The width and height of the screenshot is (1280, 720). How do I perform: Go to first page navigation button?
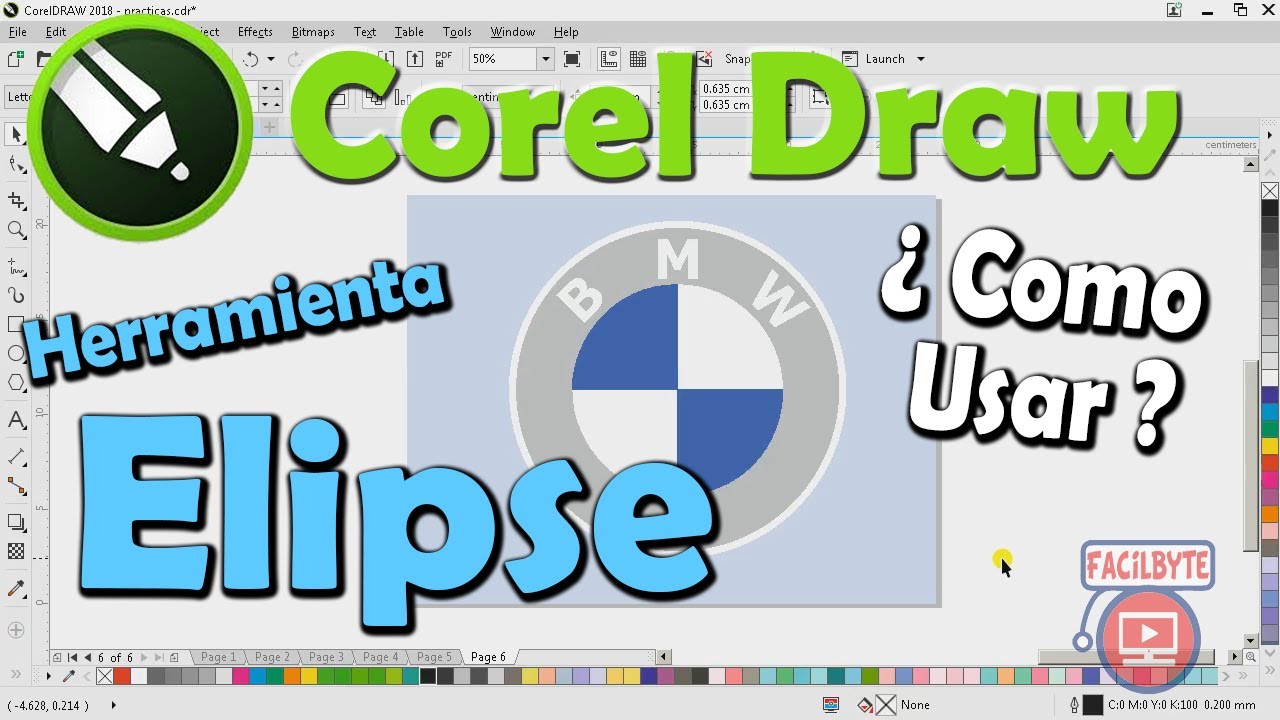(73, 657)
